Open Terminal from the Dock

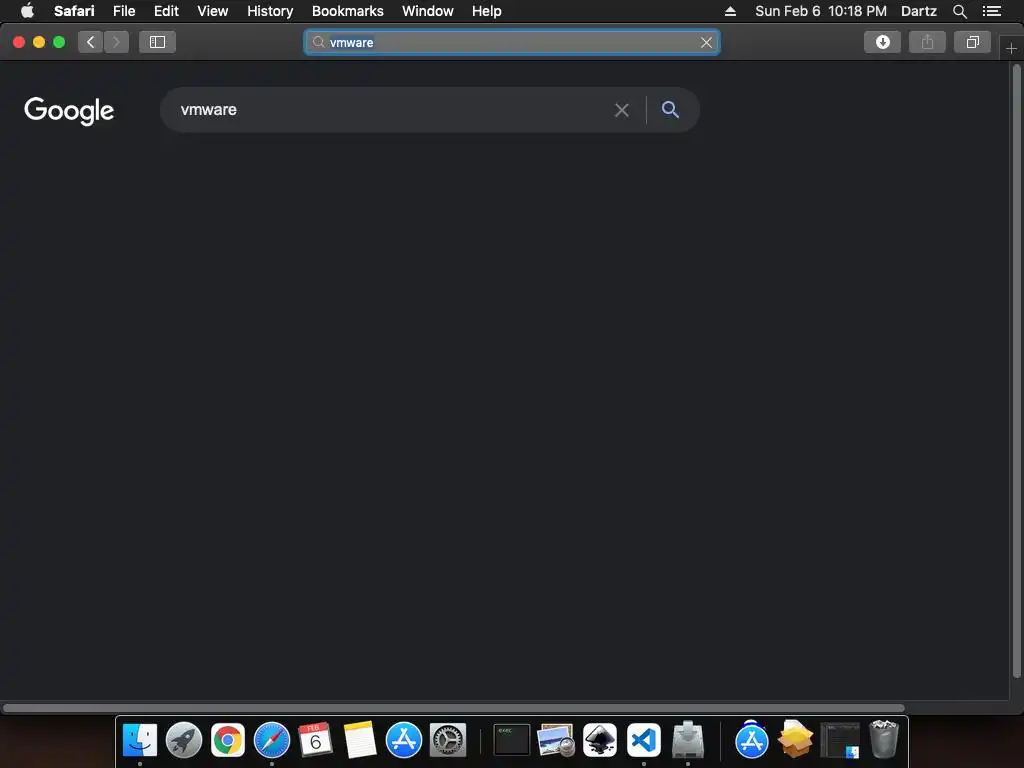[511, 740]
